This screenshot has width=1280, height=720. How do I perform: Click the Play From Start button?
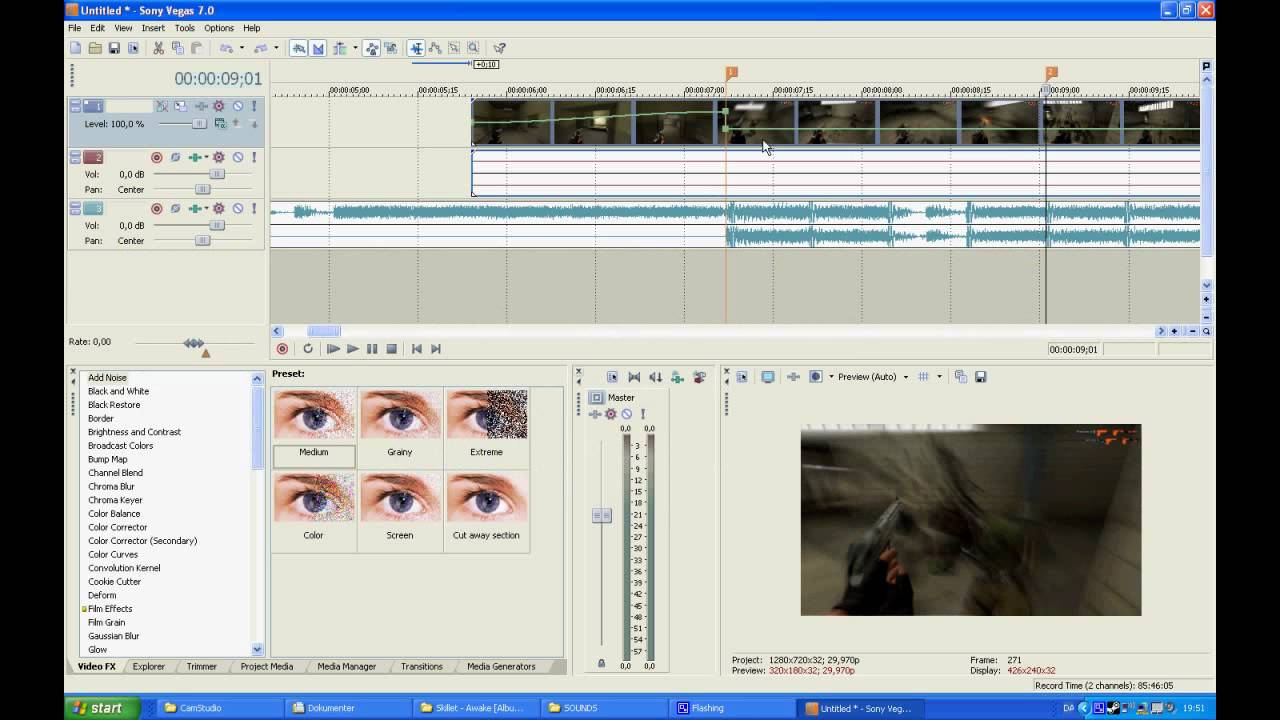click(x=333, y=349)
